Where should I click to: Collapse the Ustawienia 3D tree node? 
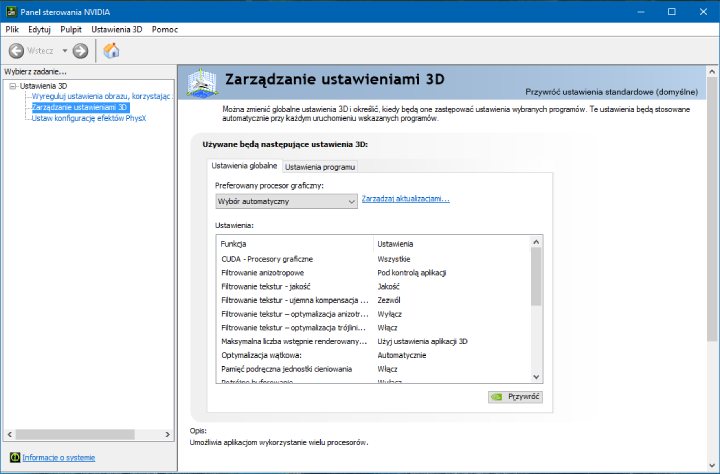(x=12, y=86)
